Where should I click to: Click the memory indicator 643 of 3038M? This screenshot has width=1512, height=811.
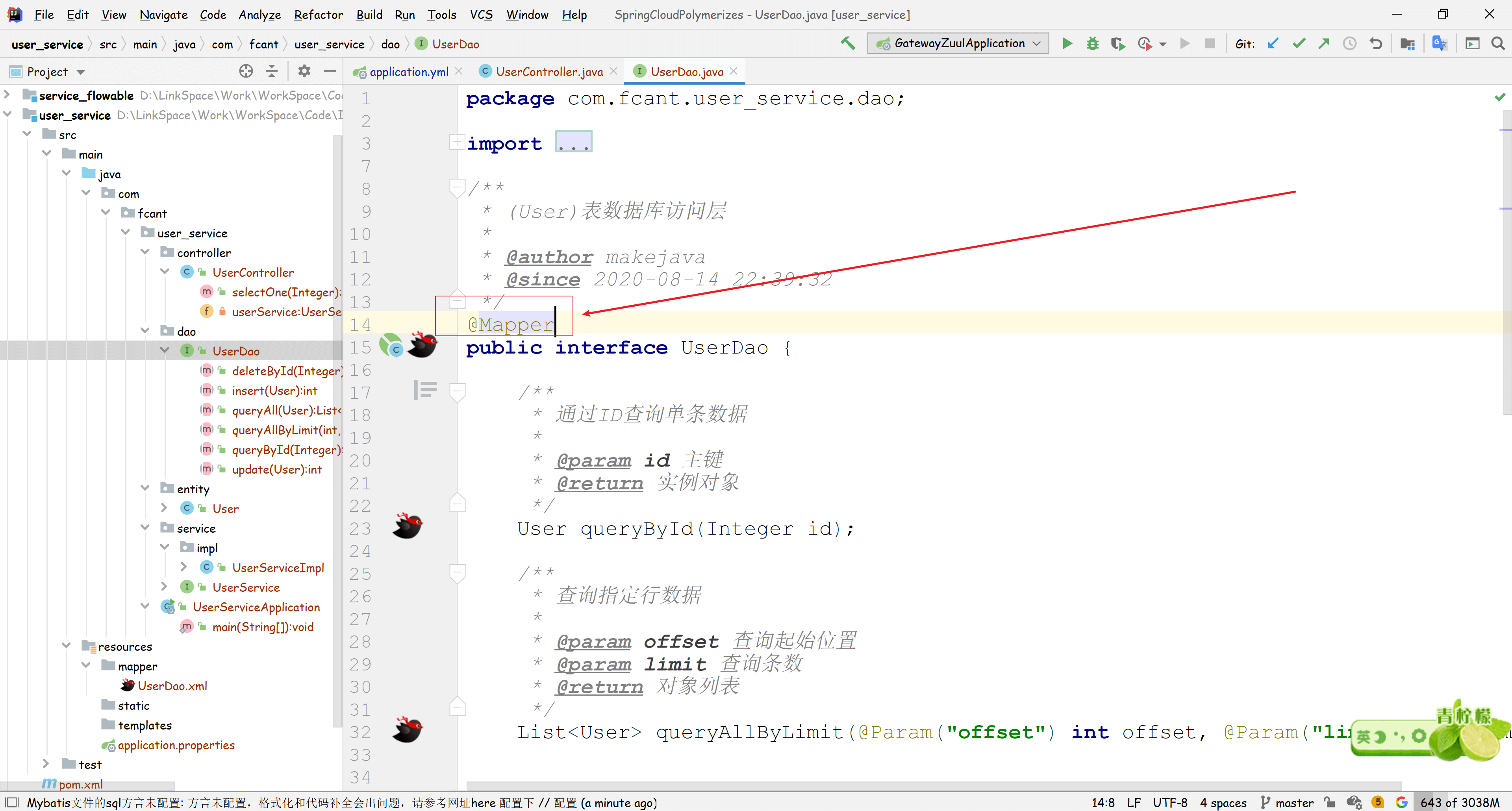point(1459,802)
